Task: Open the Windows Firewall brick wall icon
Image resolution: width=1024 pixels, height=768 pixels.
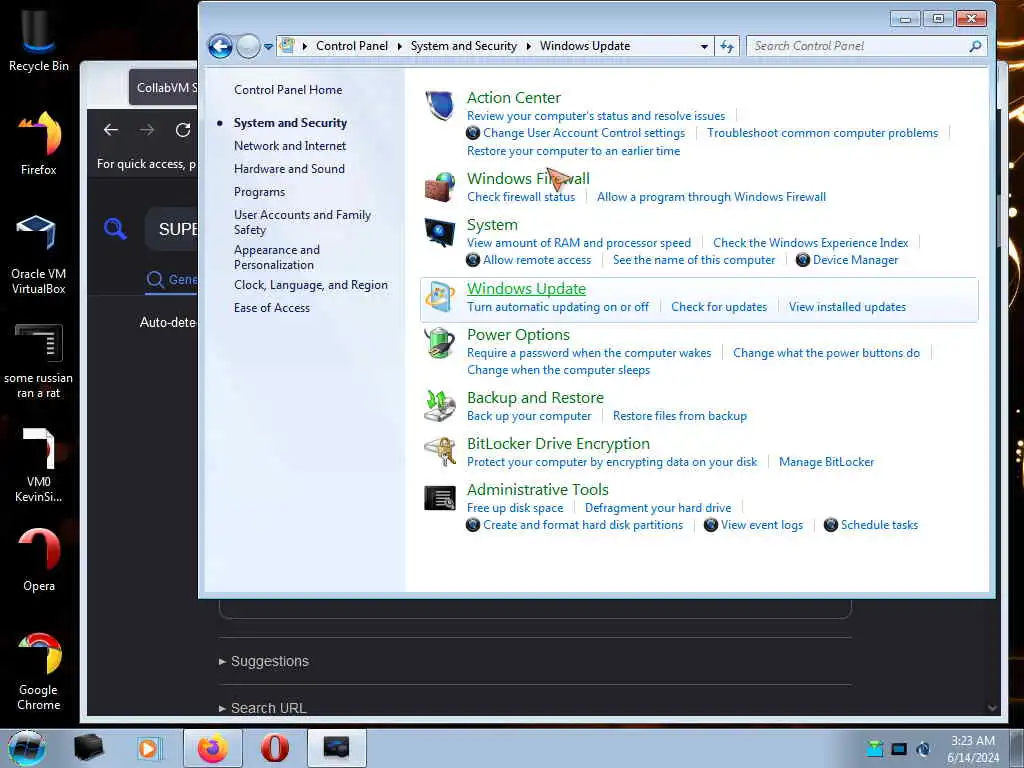Action: (440, 187)
